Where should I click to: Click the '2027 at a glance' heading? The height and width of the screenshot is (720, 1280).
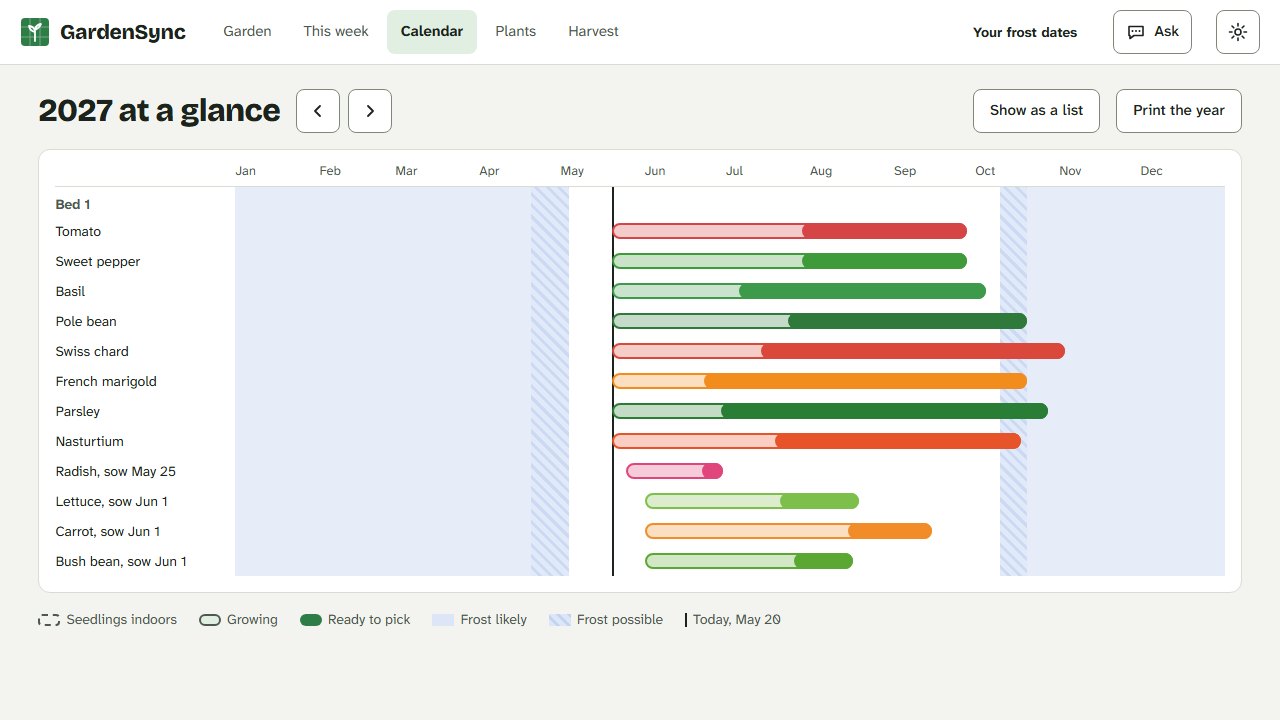(x=159, y=111)
